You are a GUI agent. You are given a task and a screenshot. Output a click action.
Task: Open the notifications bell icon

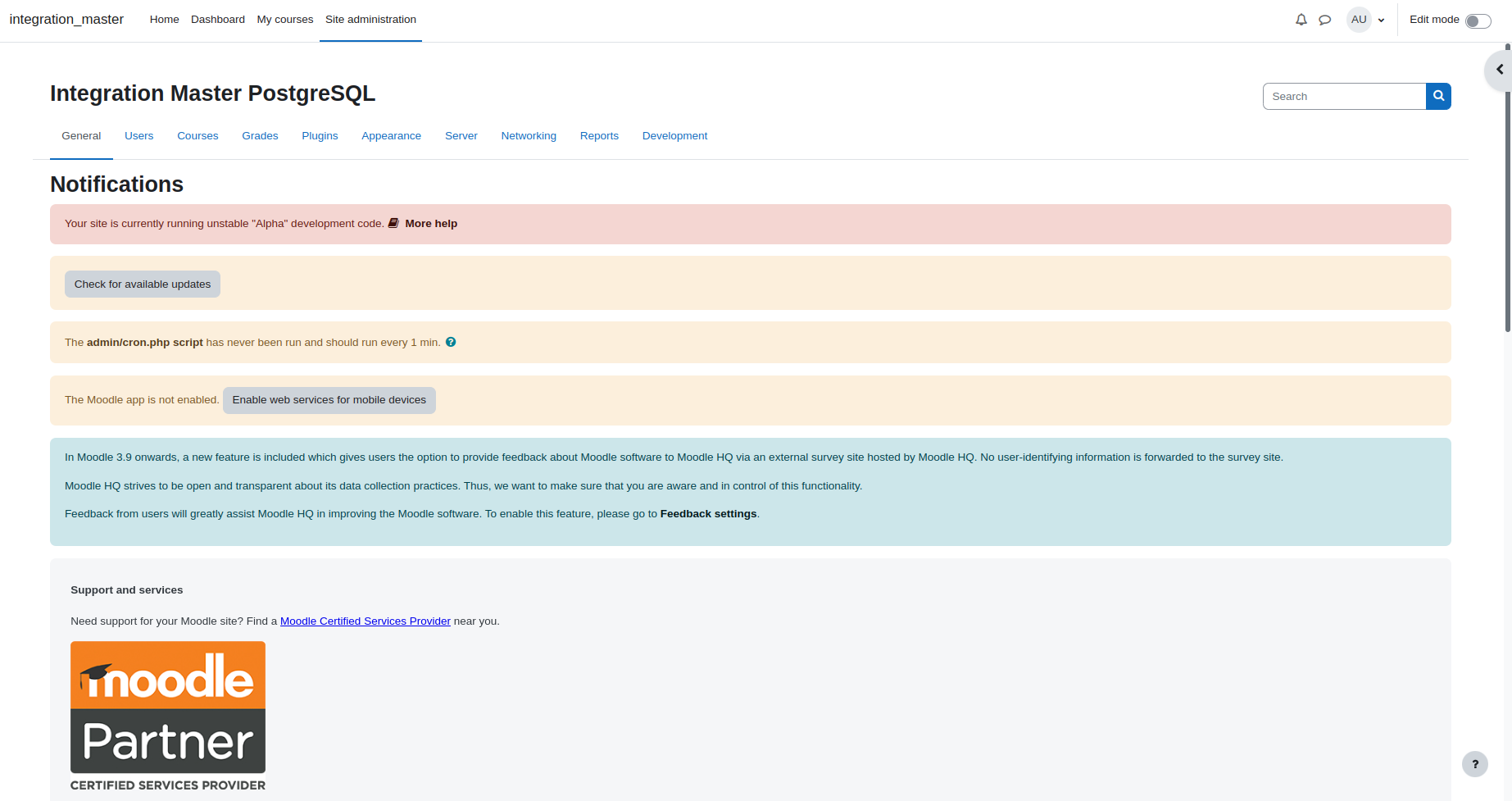point(1301,20)
